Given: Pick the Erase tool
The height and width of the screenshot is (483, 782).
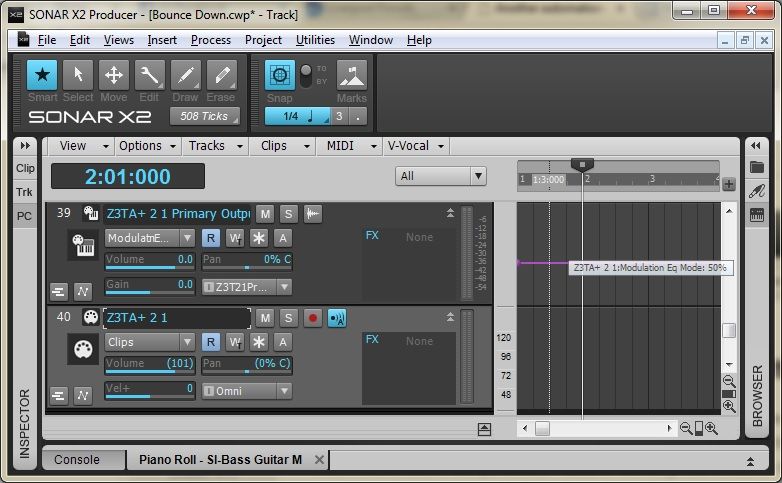Looking at the screenshot, I should point(221,75).
